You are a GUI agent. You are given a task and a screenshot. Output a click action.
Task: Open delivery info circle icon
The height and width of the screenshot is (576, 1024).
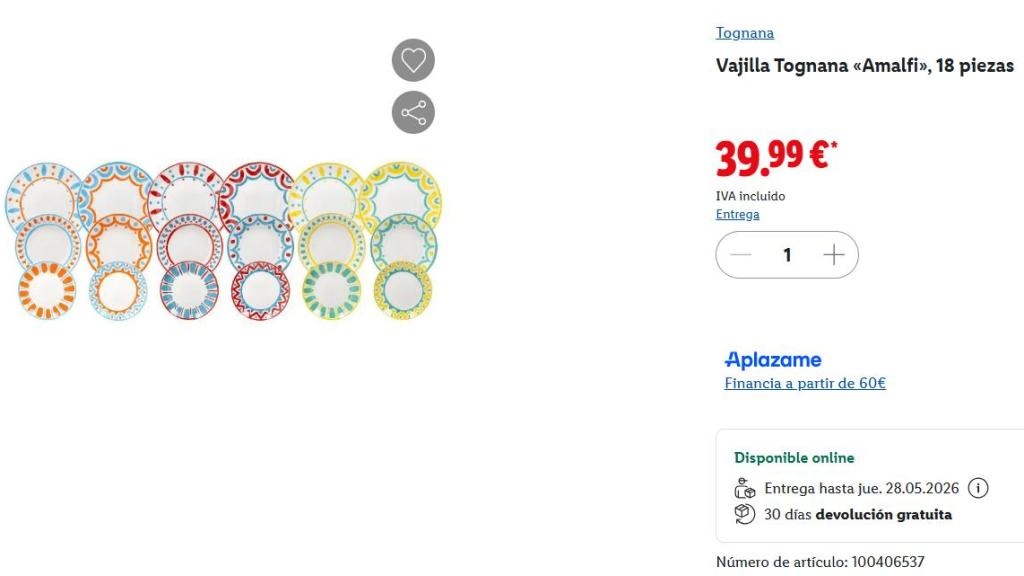tap(978, 488)
